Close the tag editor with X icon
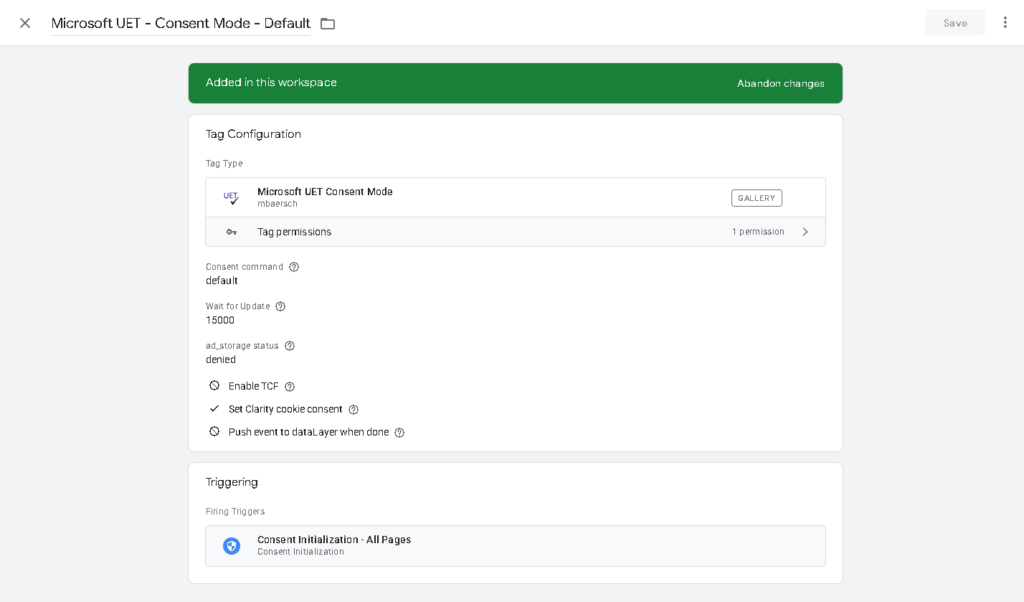Image resolution: width=1024 pixels, height=602 pixels. (25, 23)
